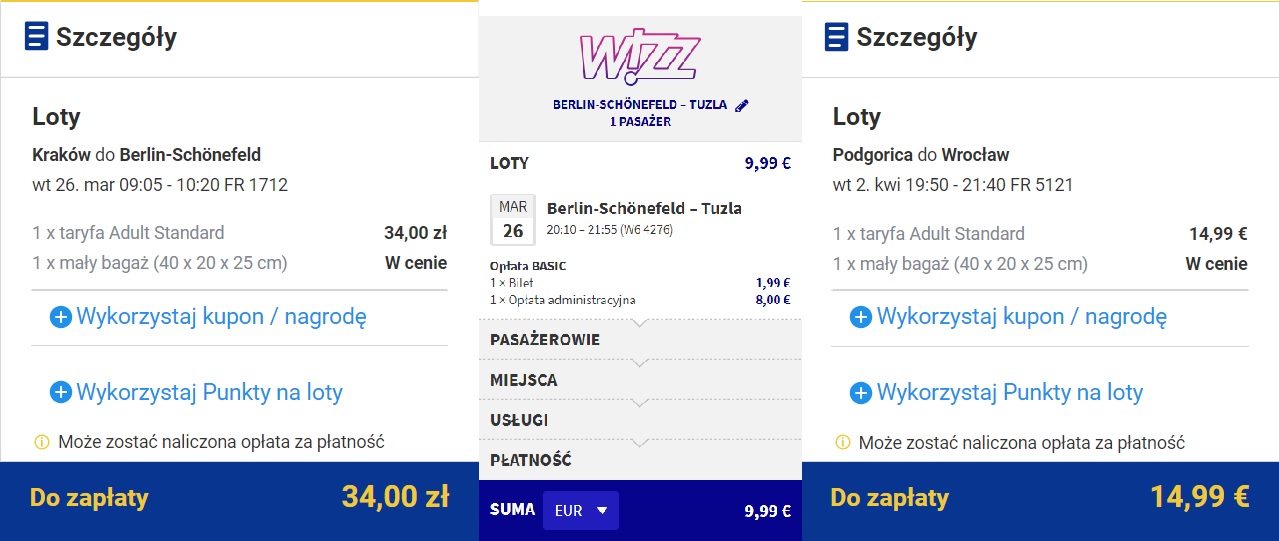
Task: Click the 34,00 zł Do zapłaty total bar
Action: [240, 500]
